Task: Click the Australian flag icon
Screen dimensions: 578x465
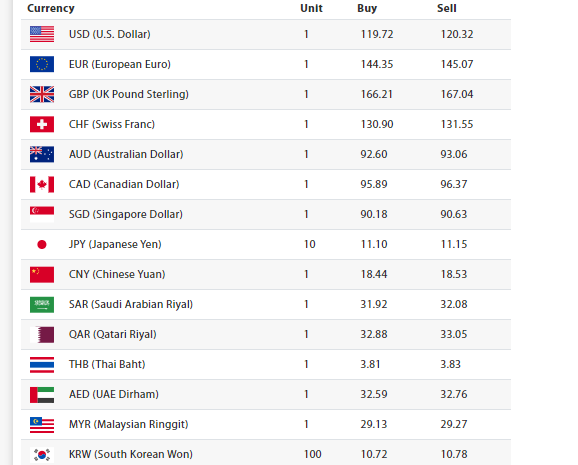Action: pyautogui.click(x=42, y=154)
